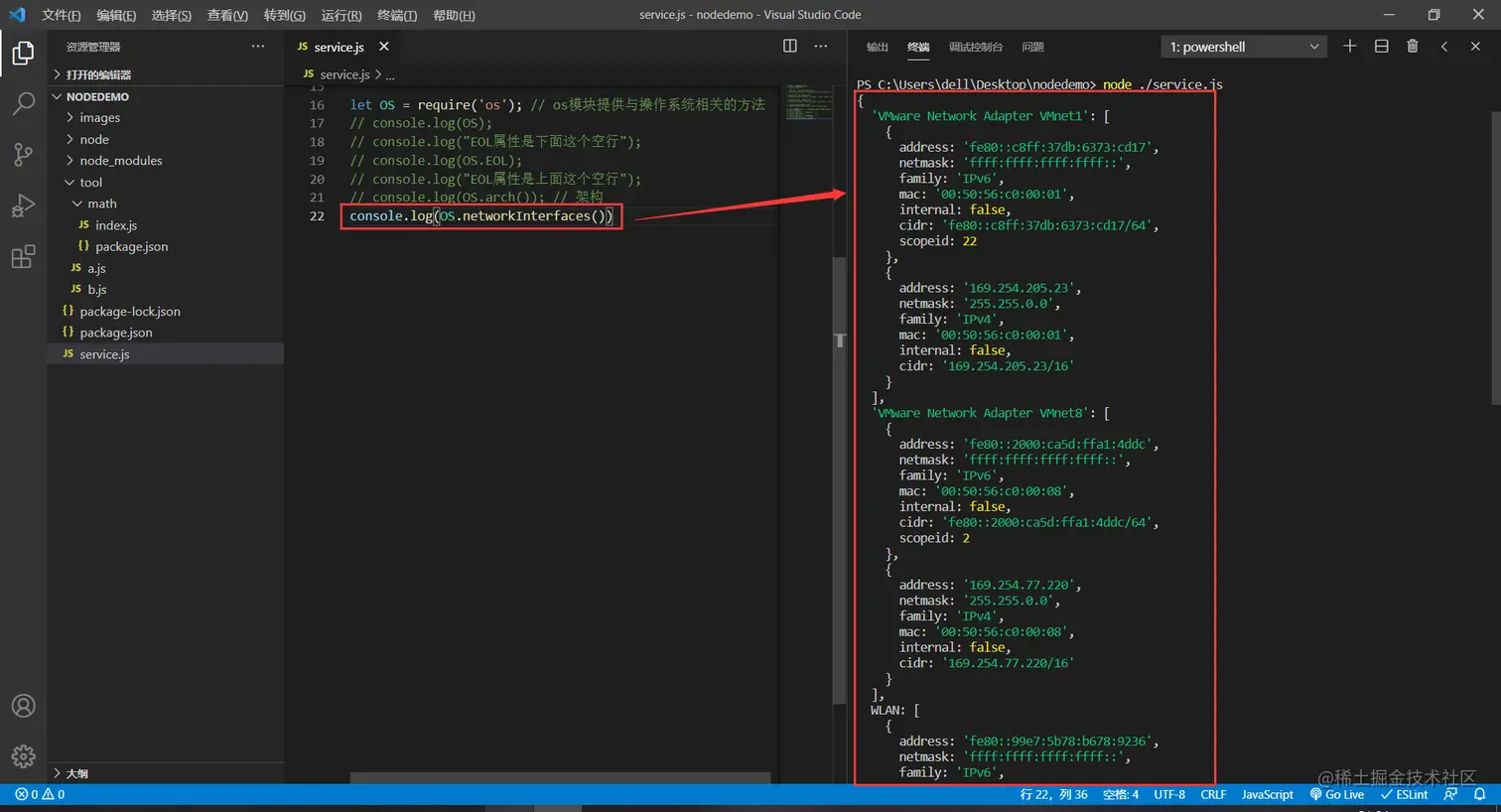Switch to the 问题 panel tab
This screenshot has height=812, width=1501.
pyautogui.click(x=1033, y=47)
